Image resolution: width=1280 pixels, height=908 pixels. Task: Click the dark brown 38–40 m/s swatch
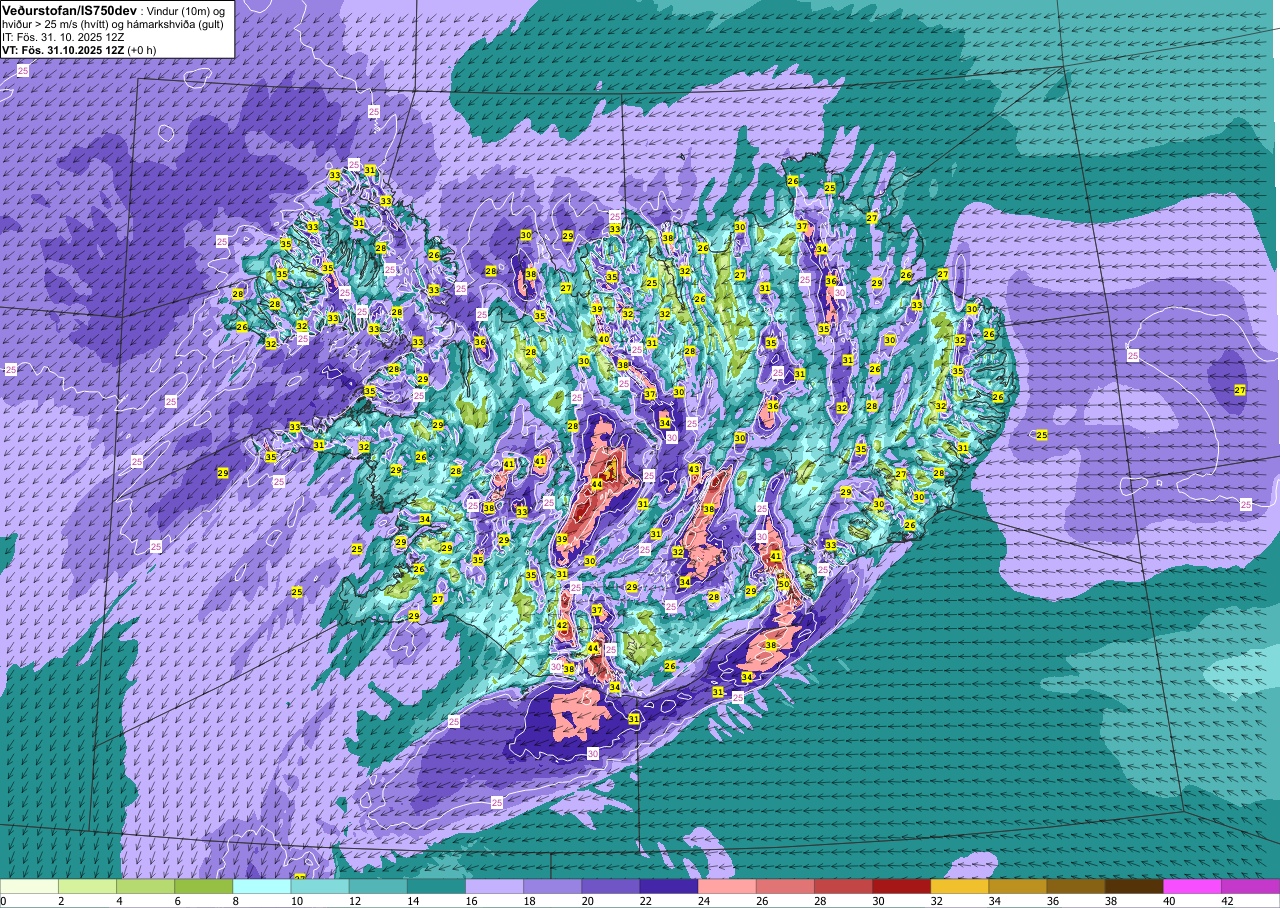click(1134, 886)
